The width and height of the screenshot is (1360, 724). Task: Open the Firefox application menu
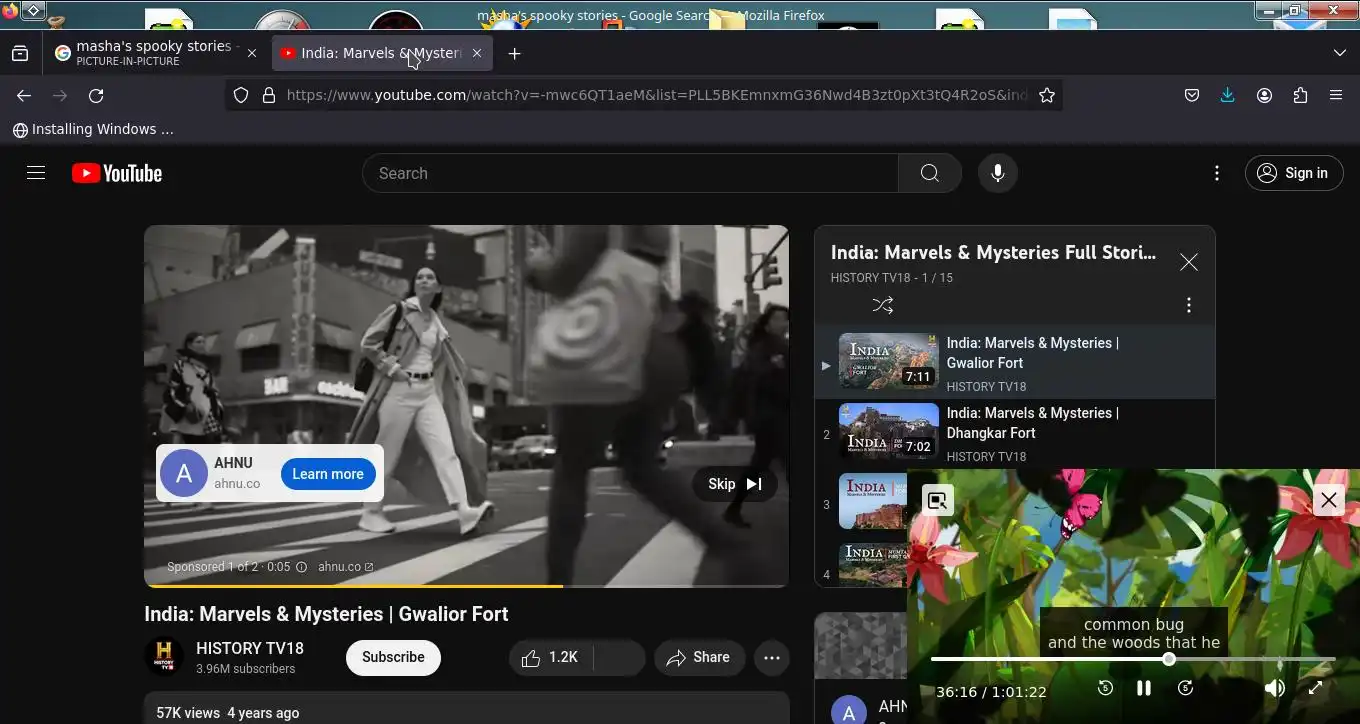(1336, 95)
